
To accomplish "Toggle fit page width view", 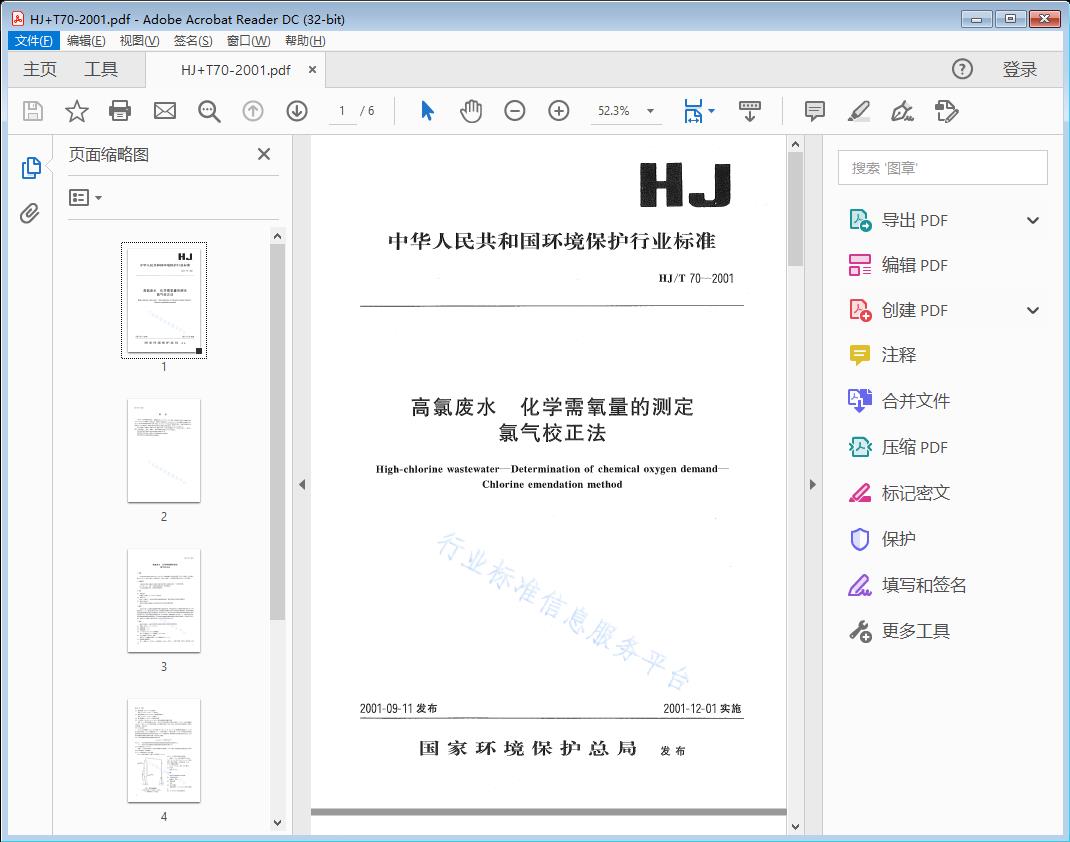I will [x=693, y=111].
